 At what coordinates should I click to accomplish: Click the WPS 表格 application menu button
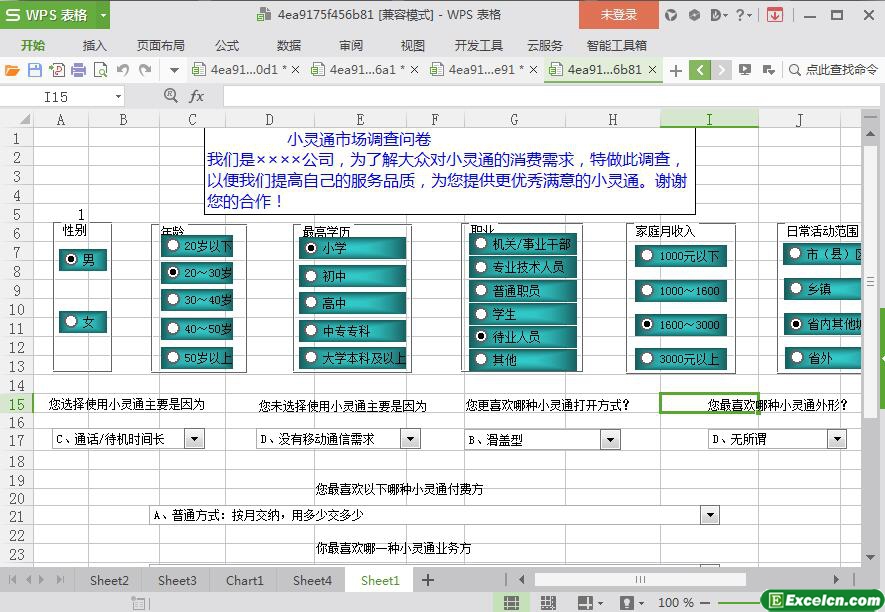55,14
